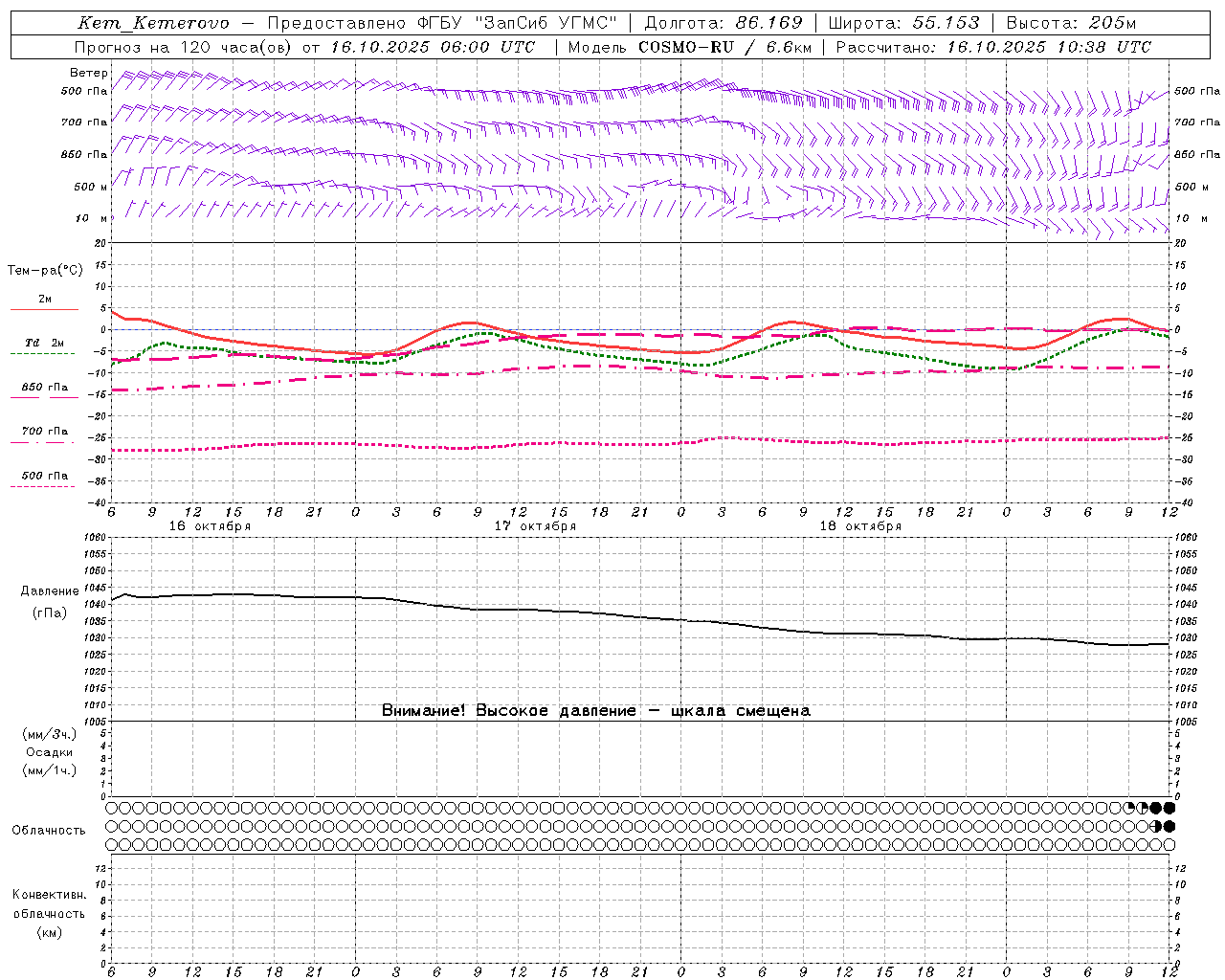Viewport: 1225px width, 980px height.
Task: Click the last filled circle in the middle cloudiness row
Action: pos(1169,826)
